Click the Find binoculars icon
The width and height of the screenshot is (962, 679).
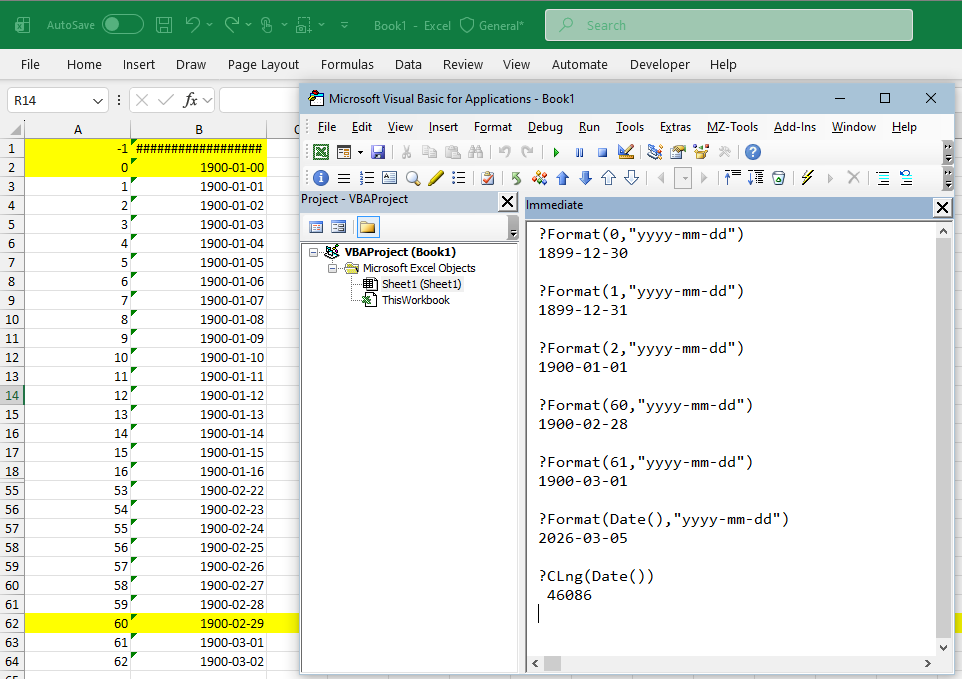[477, 152]
